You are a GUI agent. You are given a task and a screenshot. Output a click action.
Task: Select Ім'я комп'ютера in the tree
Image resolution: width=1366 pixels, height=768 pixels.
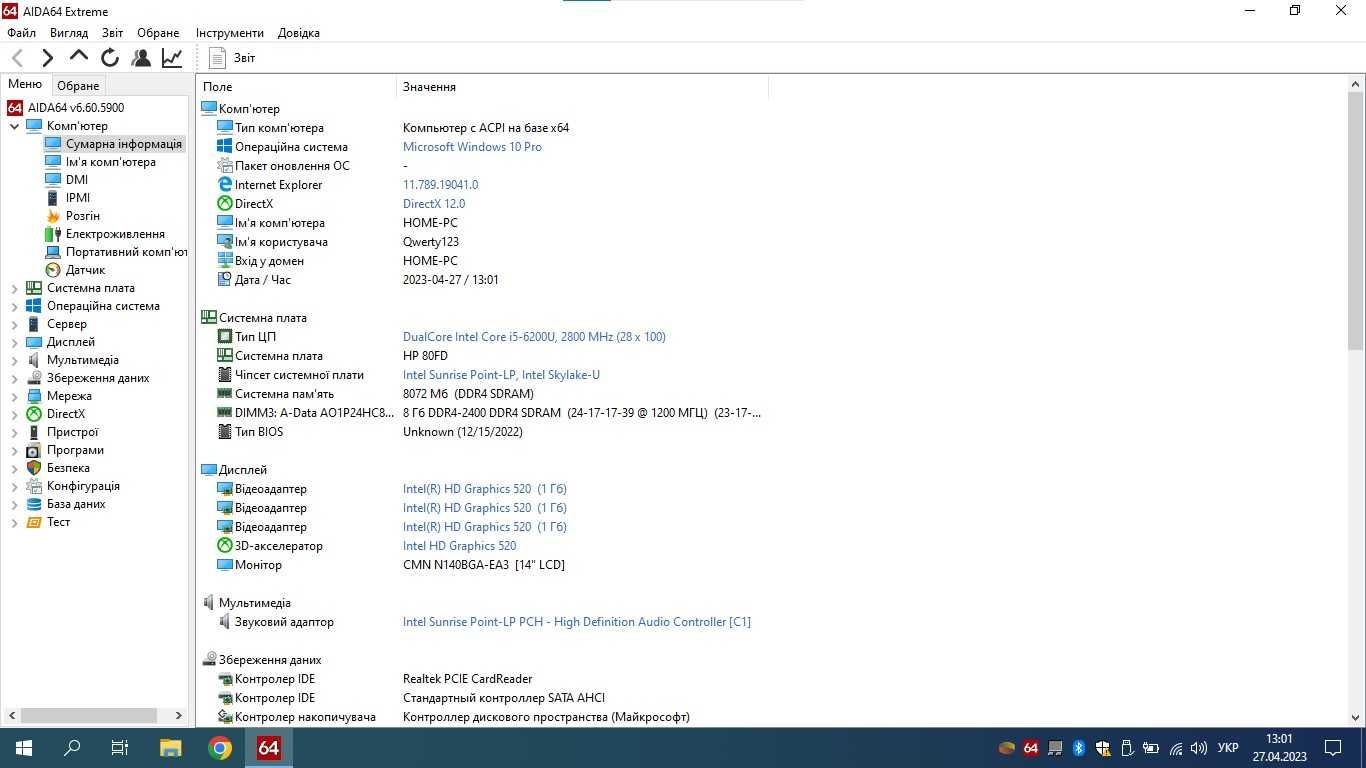coord(110,162)
